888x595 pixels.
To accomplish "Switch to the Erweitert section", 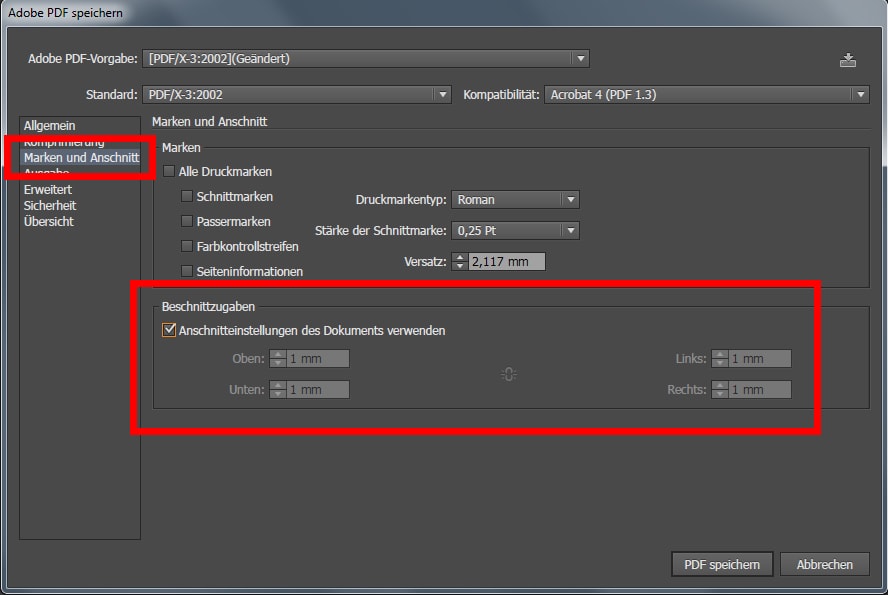I will (x=48, y=189).
